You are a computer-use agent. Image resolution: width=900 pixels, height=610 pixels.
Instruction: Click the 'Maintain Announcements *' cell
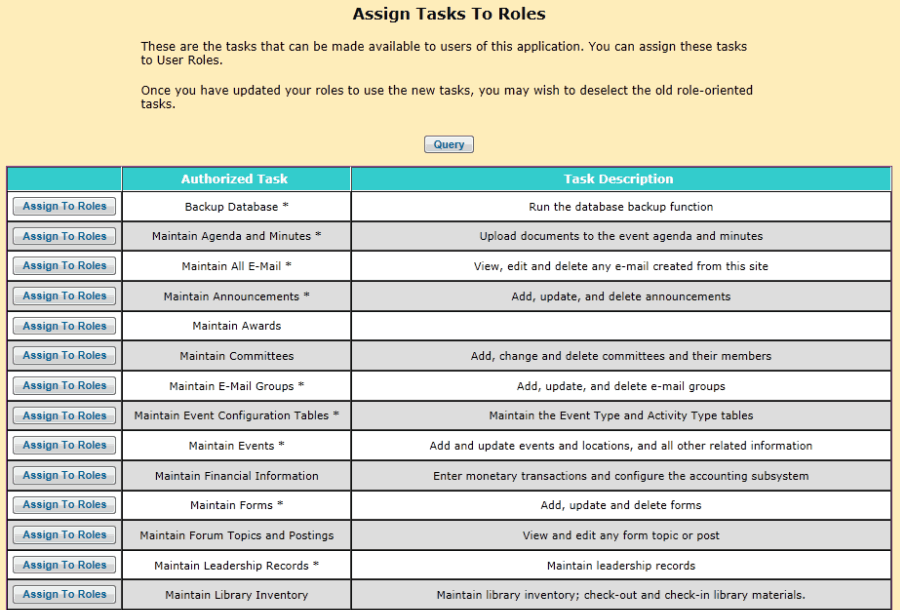point(236,296)
